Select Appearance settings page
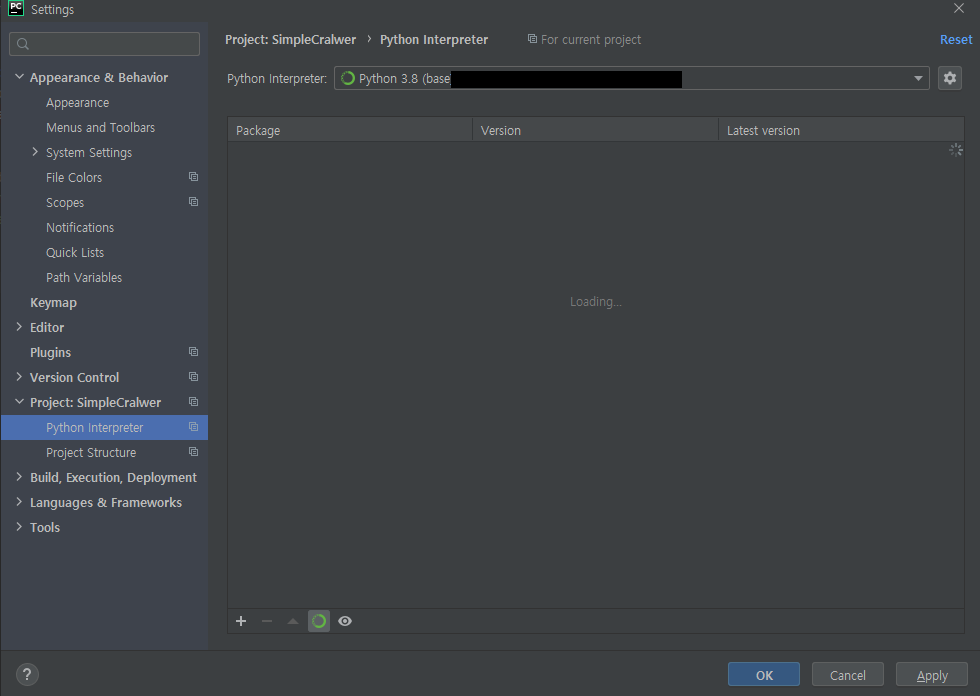This screenshot has height=696, width=980. (78, 102)
